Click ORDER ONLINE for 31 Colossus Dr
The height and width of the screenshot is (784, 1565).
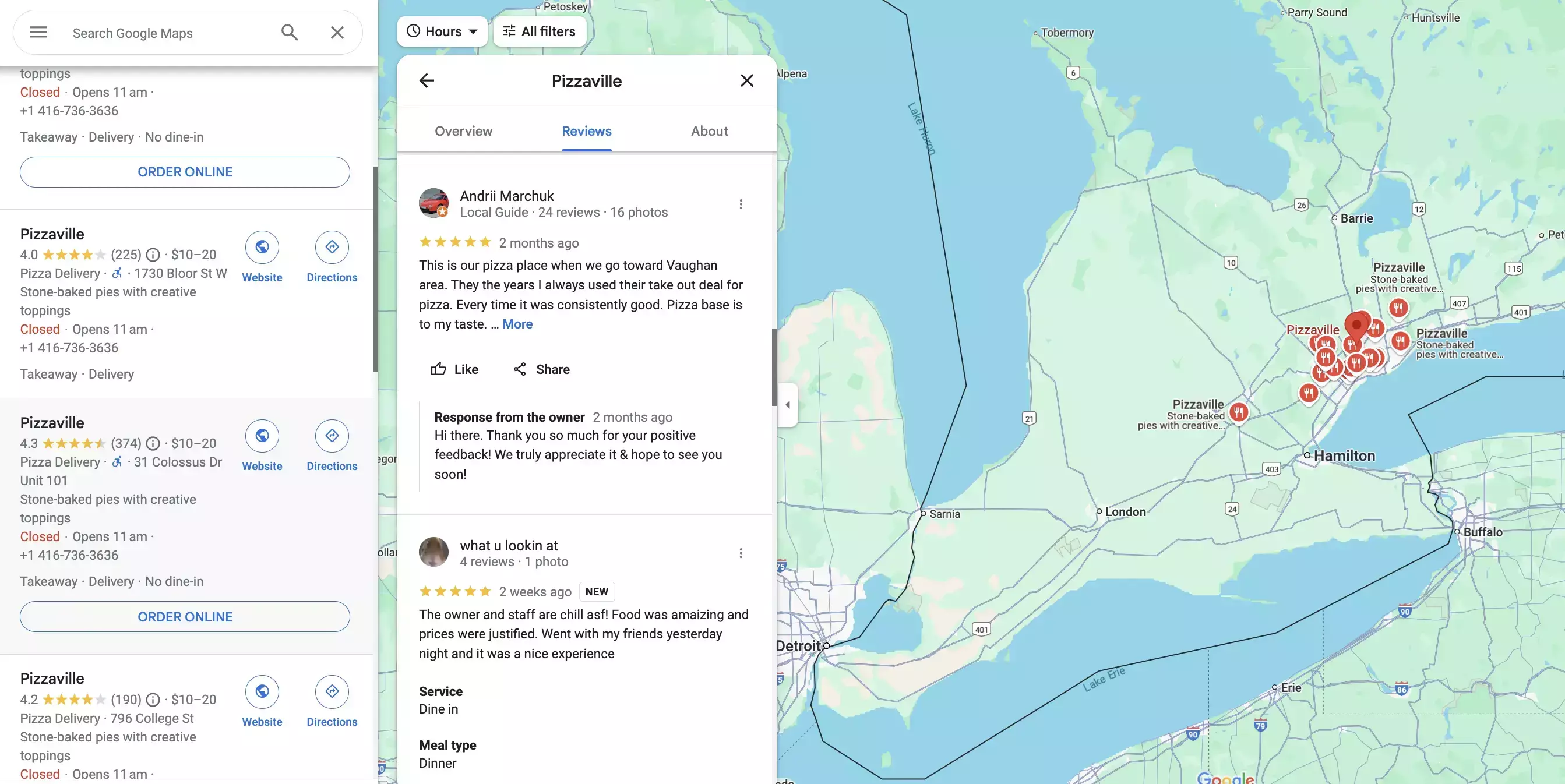point(184,616)
